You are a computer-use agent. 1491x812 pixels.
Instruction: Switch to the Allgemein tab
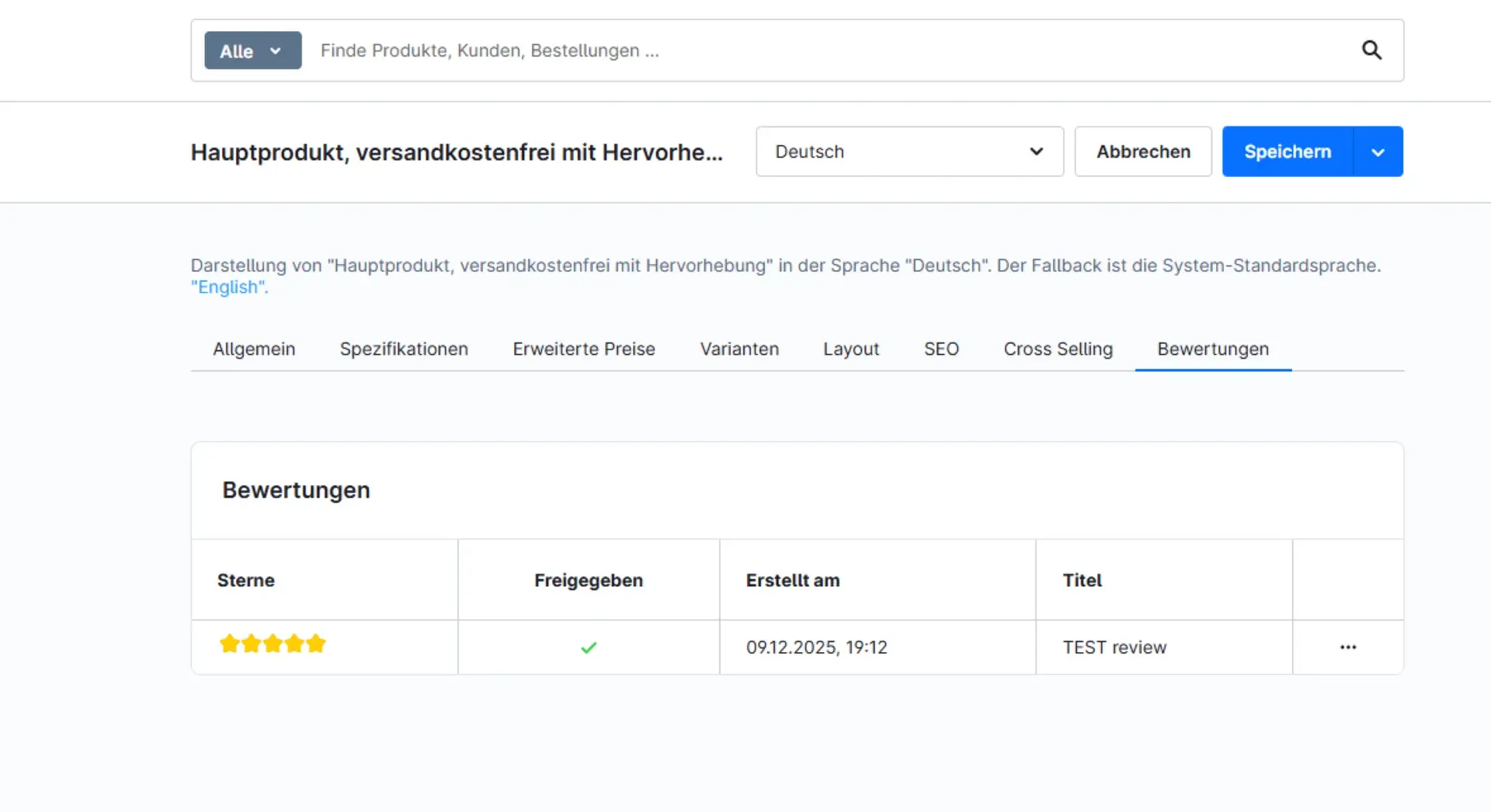click(254, 349)
